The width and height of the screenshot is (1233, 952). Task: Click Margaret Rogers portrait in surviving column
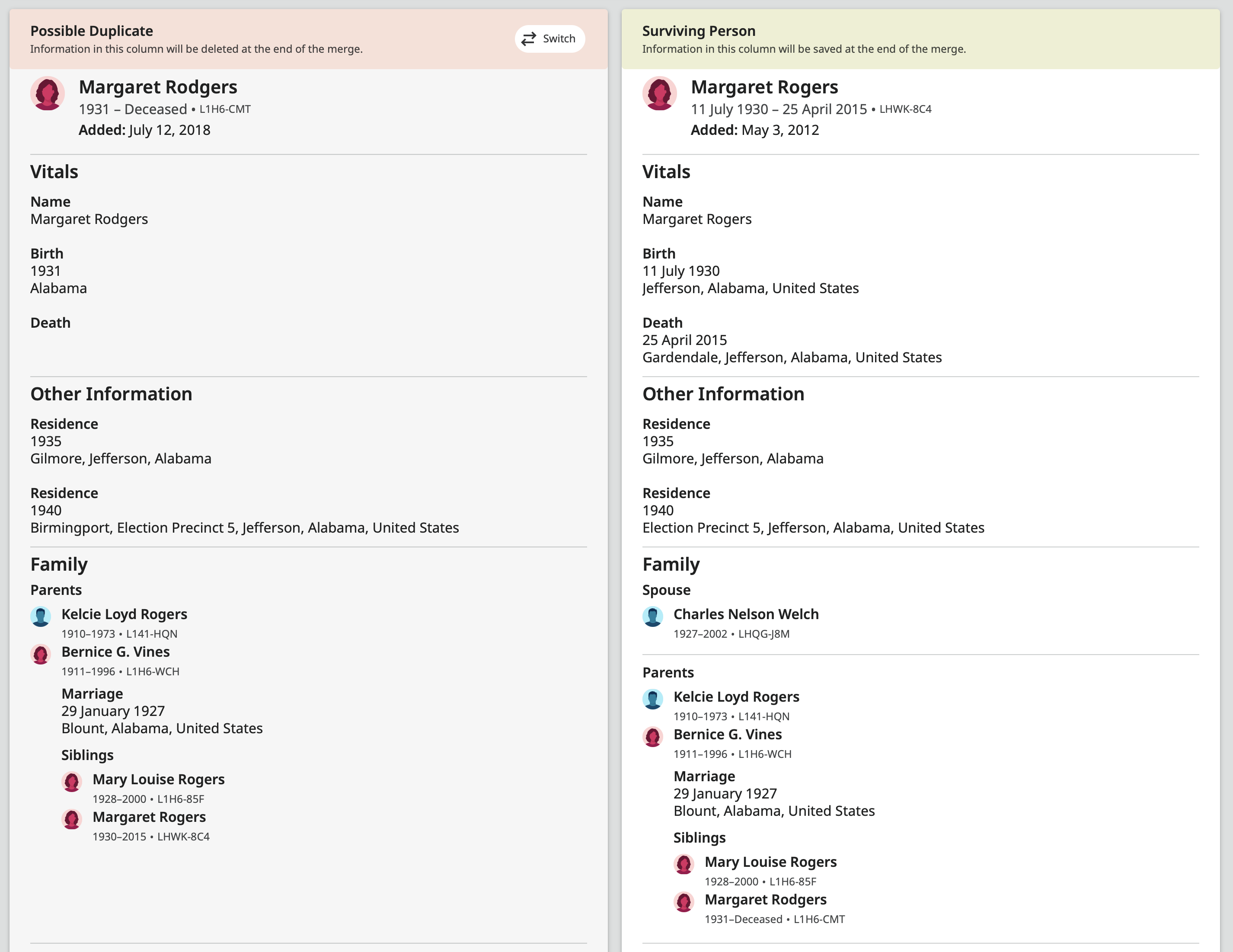click(659, 93)
